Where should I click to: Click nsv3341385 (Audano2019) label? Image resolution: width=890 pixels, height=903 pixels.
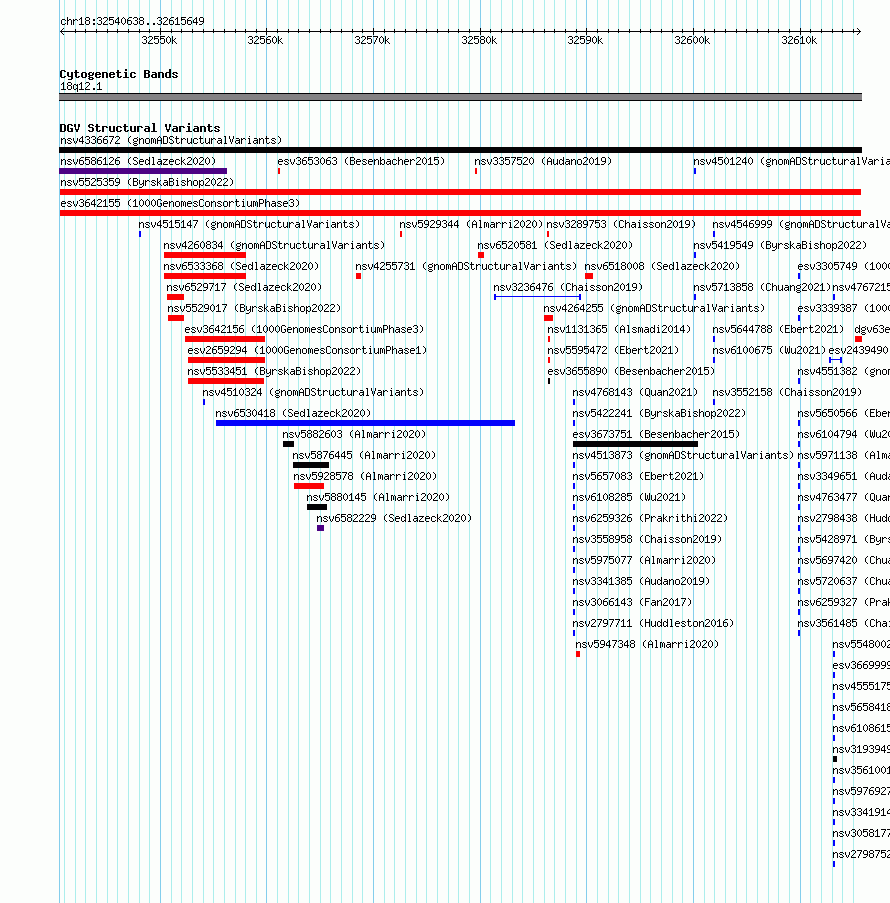(x=641, y=582)
